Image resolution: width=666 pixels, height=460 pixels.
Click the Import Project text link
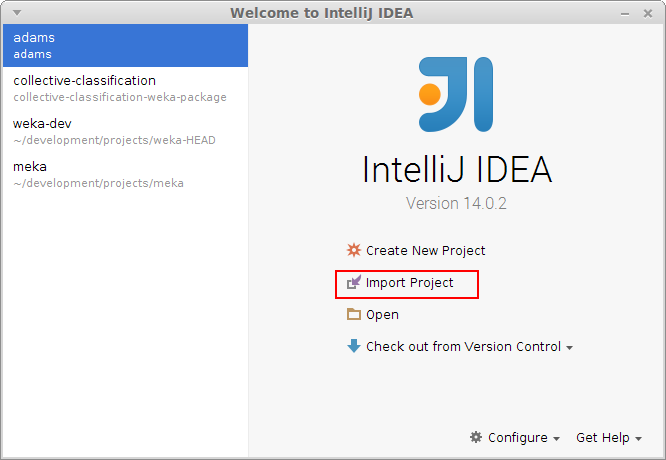pos(410,283)
